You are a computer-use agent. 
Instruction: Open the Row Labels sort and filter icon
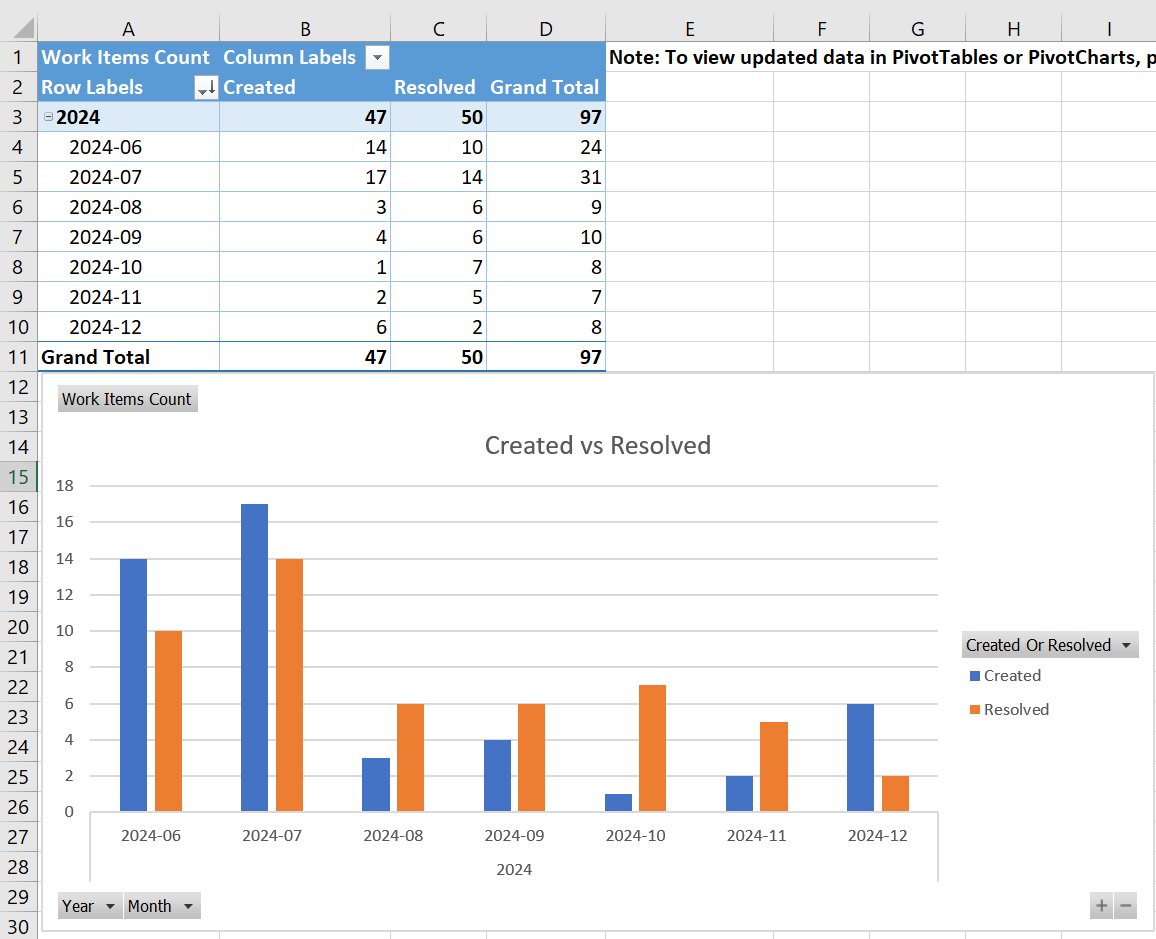pos(206,87)
